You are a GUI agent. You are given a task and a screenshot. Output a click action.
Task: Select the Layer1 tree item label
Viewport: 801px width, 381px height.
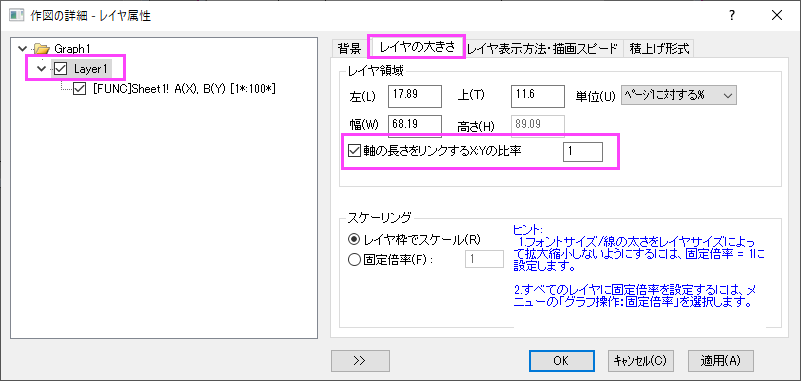click(x=90, y=68)
